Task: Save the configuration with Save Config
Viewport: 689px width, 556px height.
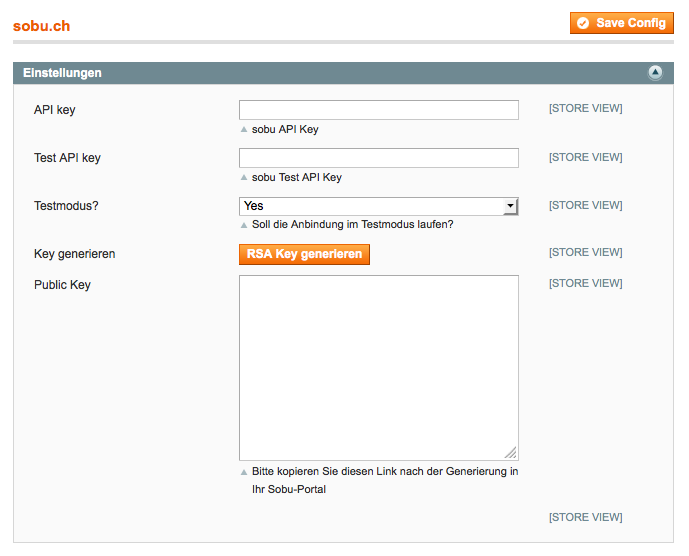Action: tap(622, 23)
